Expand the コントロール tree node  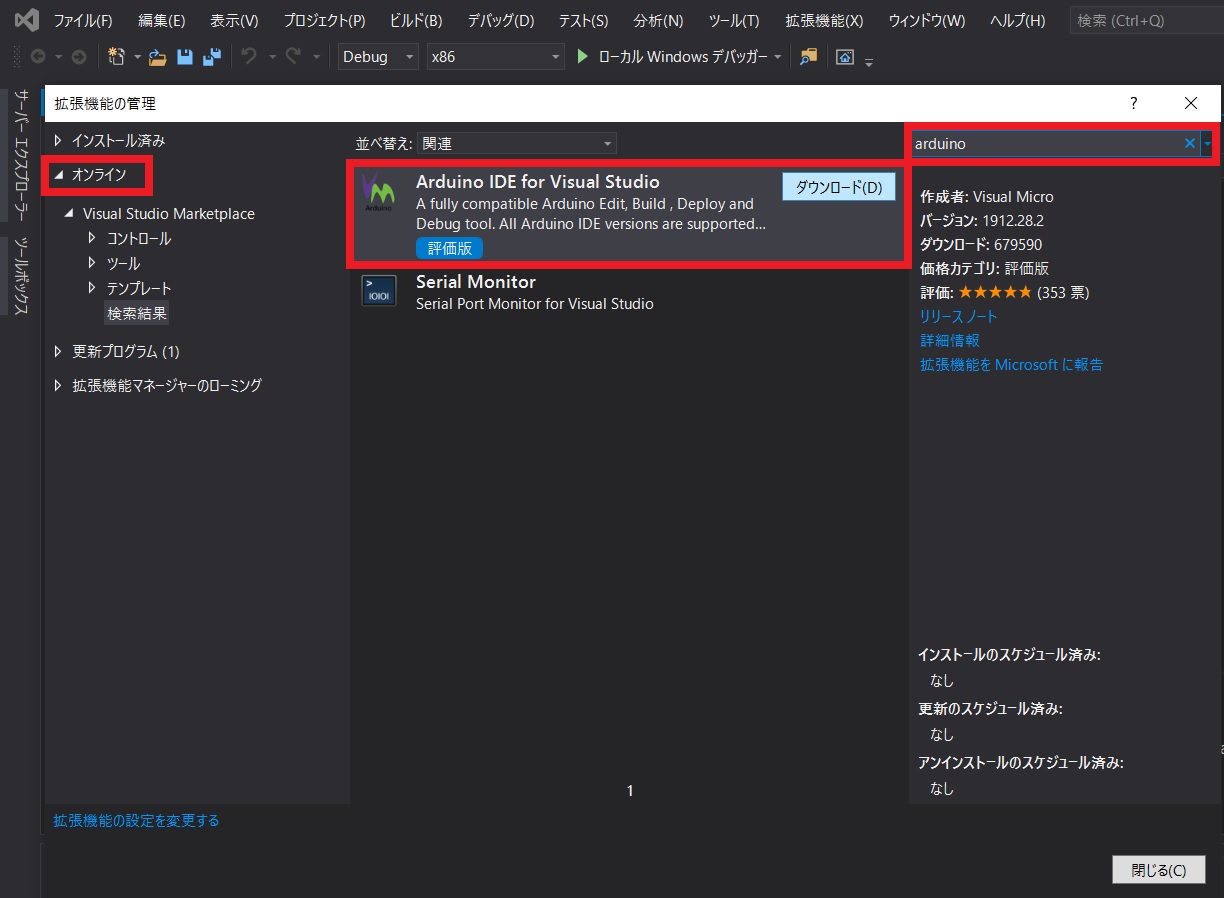point(92,238)
